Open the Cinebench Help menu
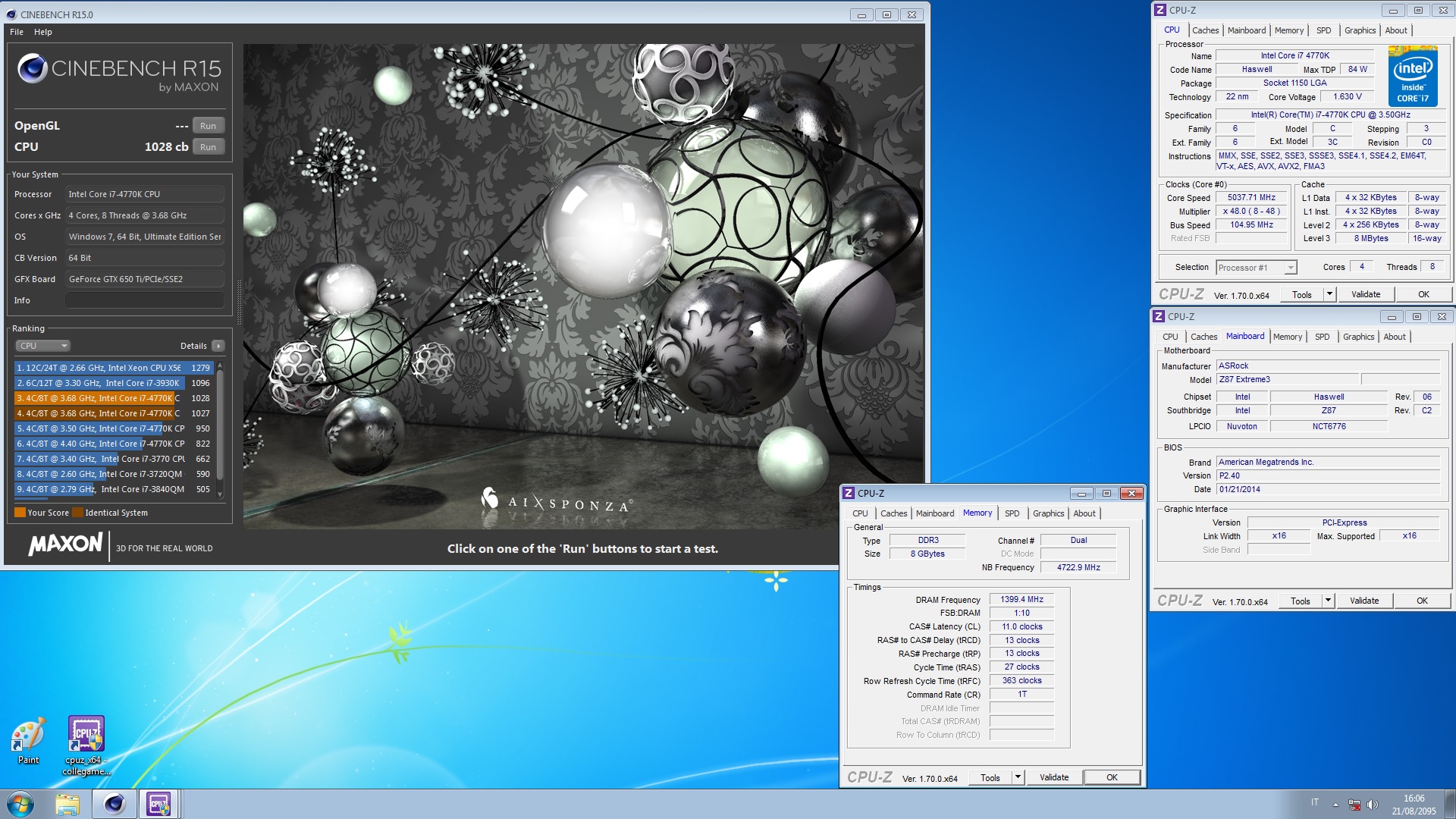The width and height of the screenshot is (1456, 819). tap(43, 32)
